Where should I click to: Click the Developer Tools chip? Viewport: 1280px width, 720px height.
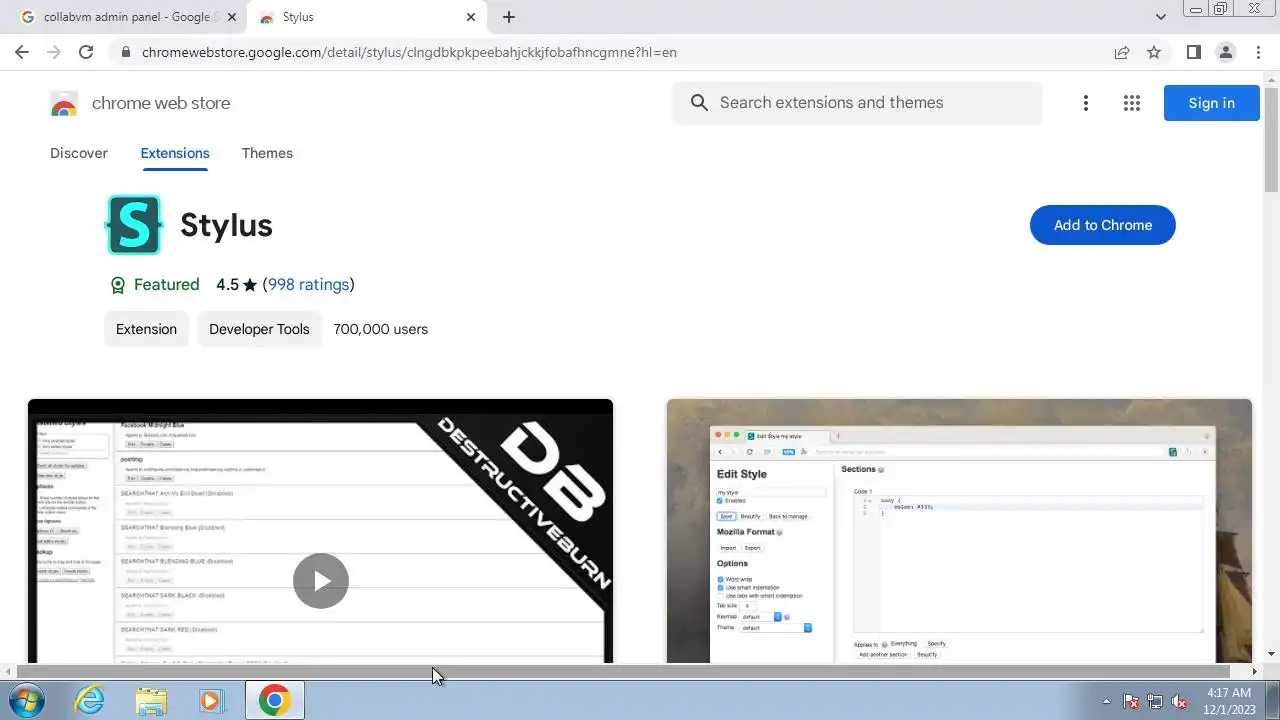coord(259,329)
